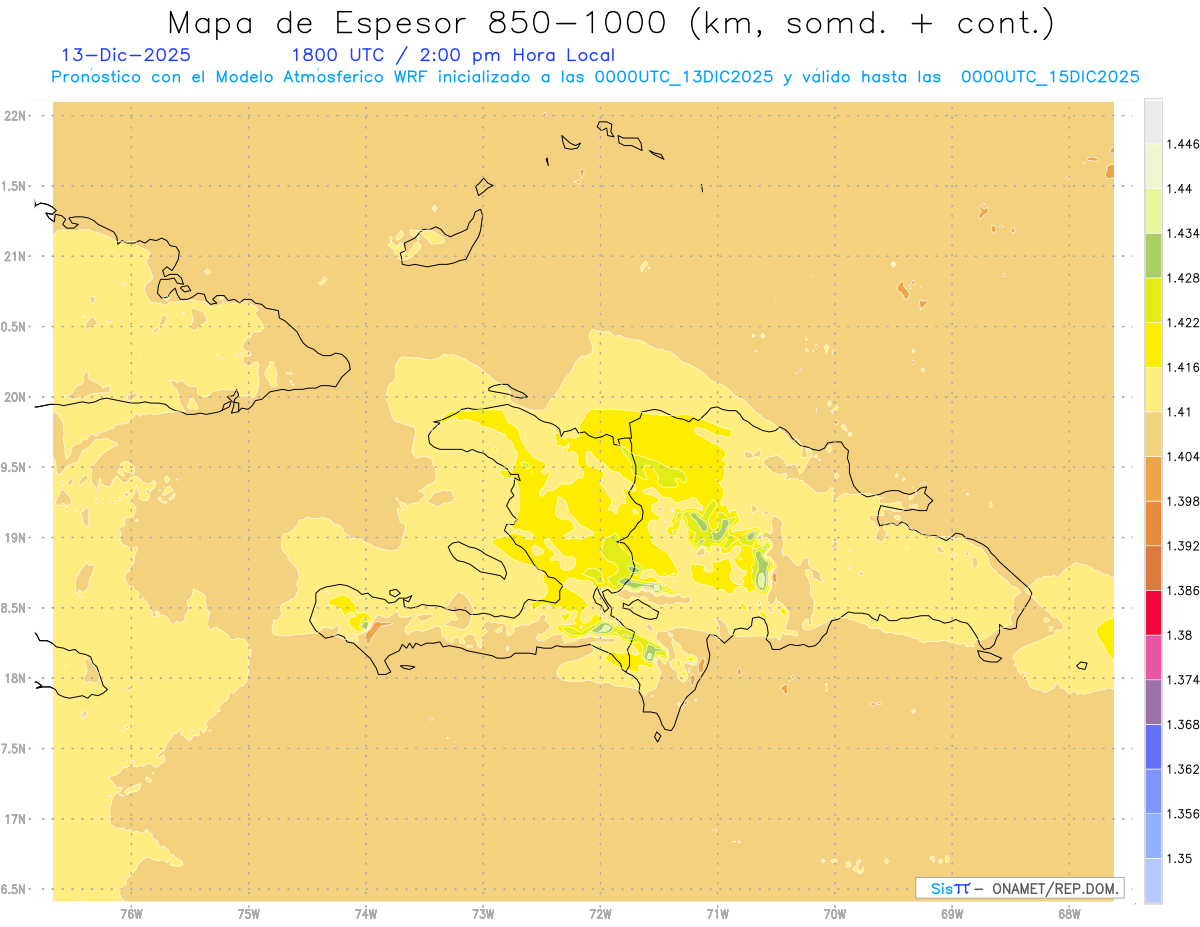1200x927 pixels.
Task: Click the 20N latitude label
Action: point(16,397)
